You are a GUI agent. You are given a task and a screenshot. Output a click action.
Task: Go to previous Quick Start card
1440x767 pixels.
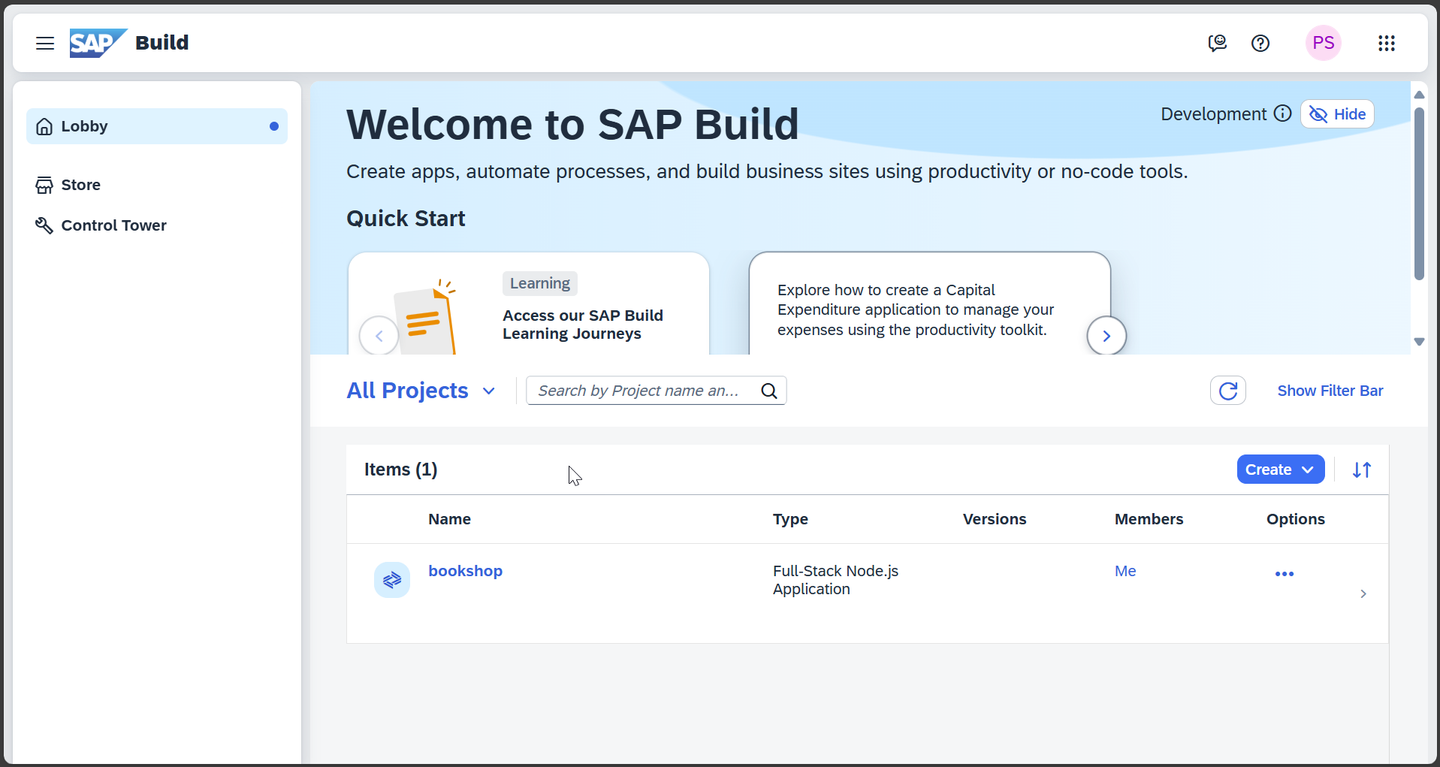point(379,336)
